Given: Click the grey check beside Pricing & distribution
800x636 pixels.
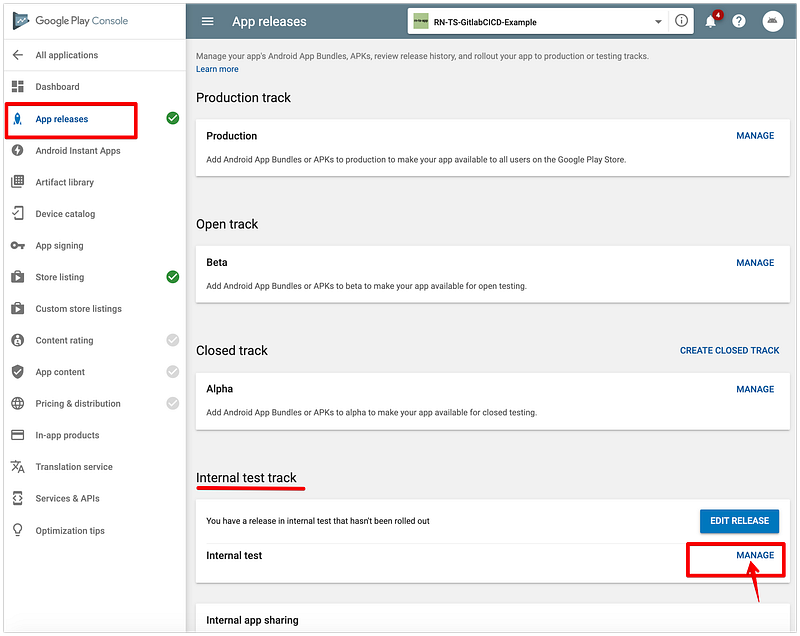Looking at the screenshot, I should pos(173,403).
